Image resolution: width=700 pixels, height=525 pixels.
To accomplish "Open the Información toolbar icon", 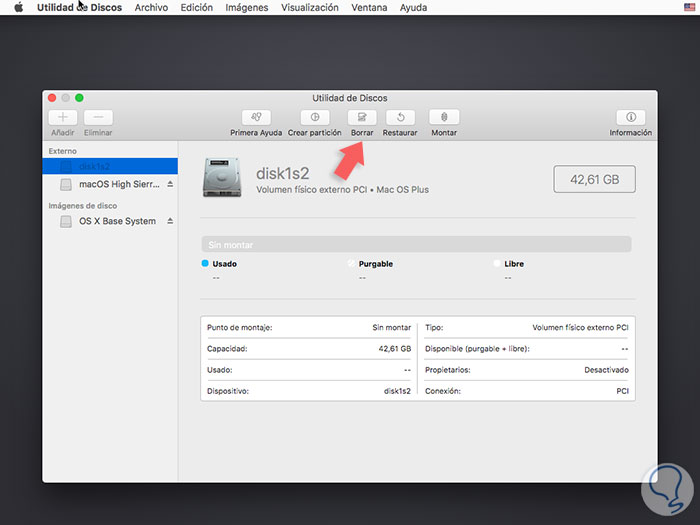I will (x=631, y=117).
